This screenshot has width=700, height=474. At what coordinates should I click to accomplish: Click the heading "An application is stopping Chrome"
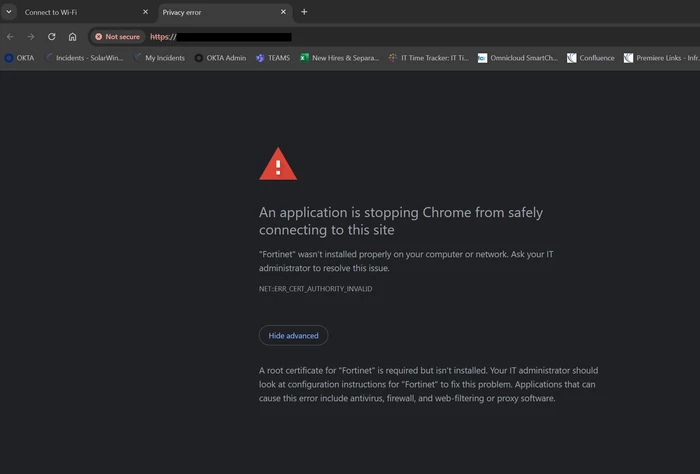click(x=401, y=221)
